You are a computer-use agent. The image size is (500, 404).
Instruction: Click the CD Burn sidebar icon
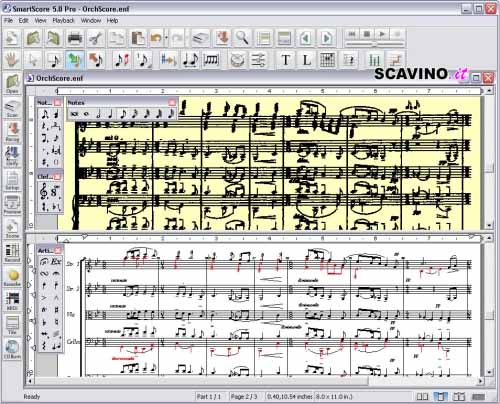[x=12, y=349]
